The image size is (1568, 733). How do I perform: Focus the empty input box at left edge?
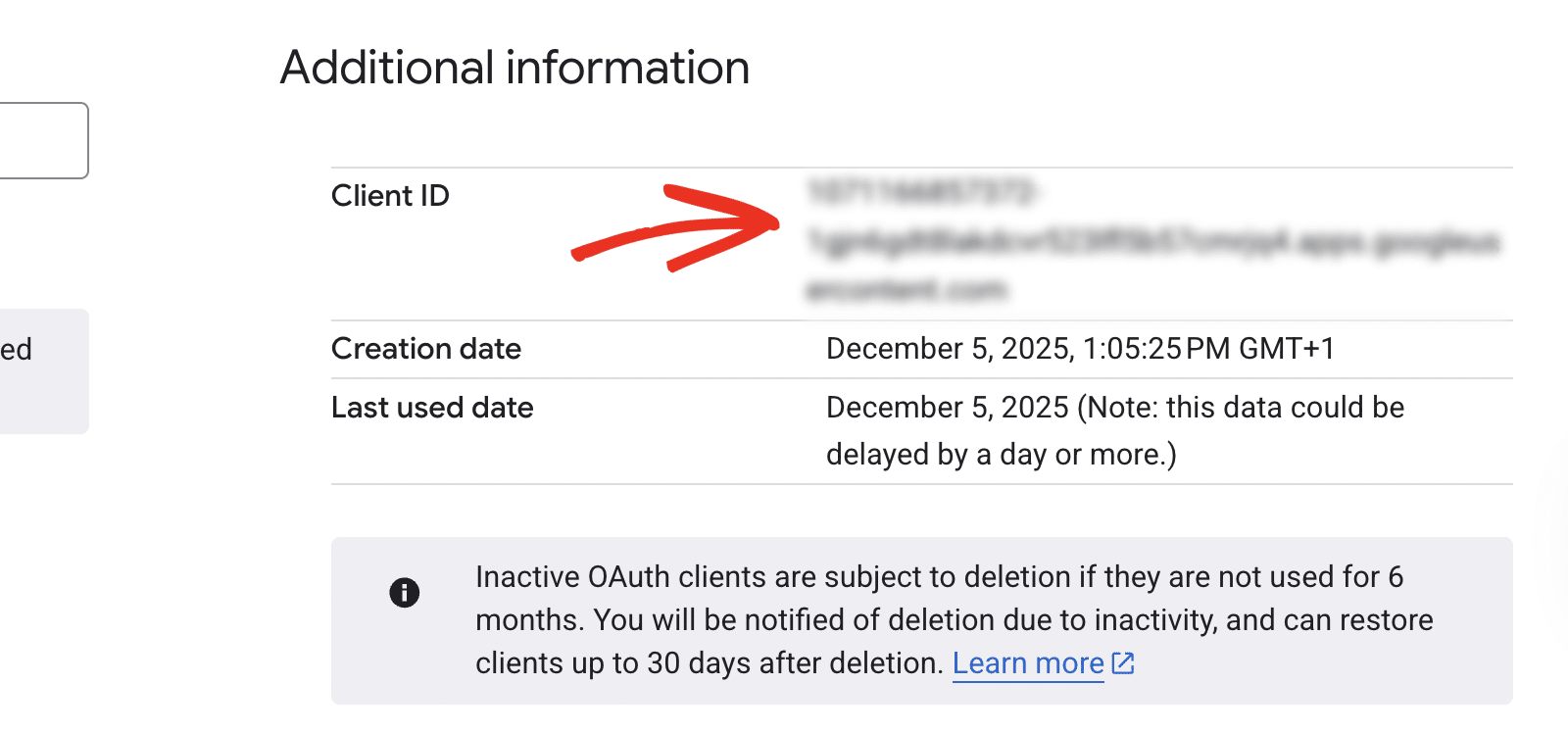click(43, 141)
